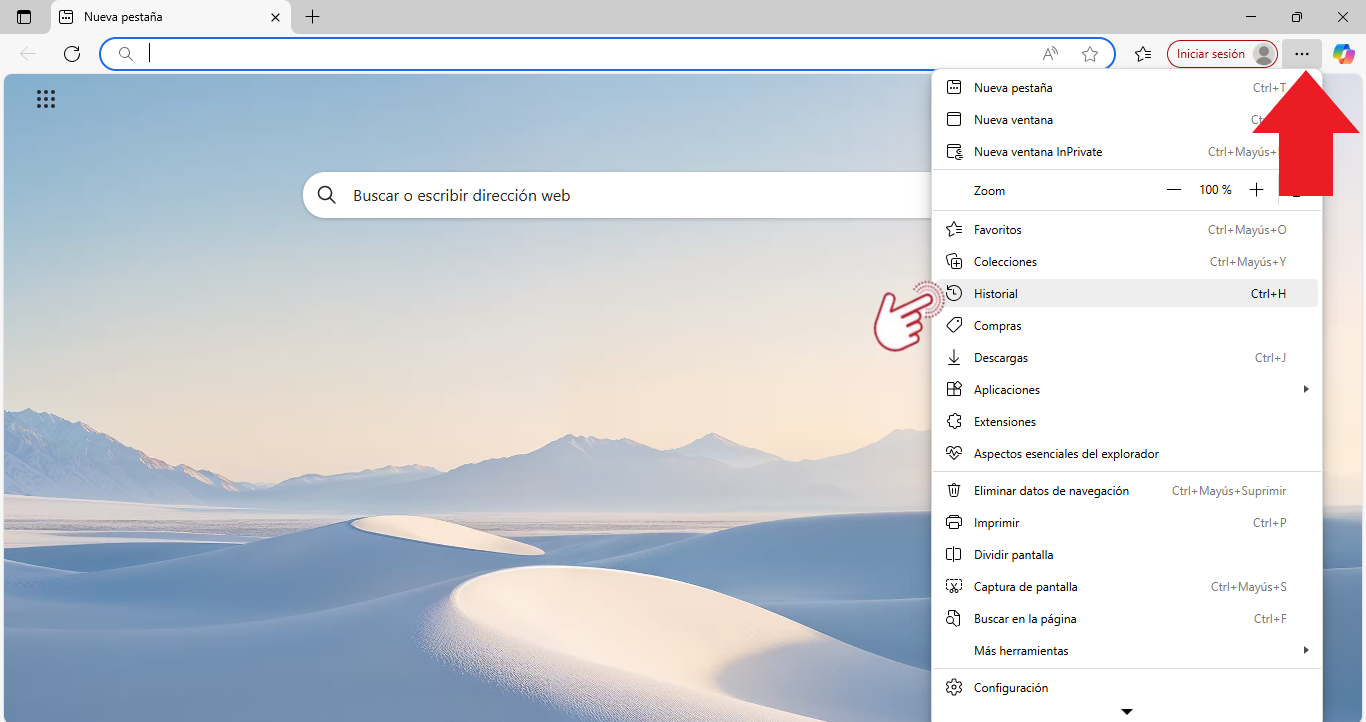Click the Iniciar sesión button
1366x722 pixels.
point(1210,54)
